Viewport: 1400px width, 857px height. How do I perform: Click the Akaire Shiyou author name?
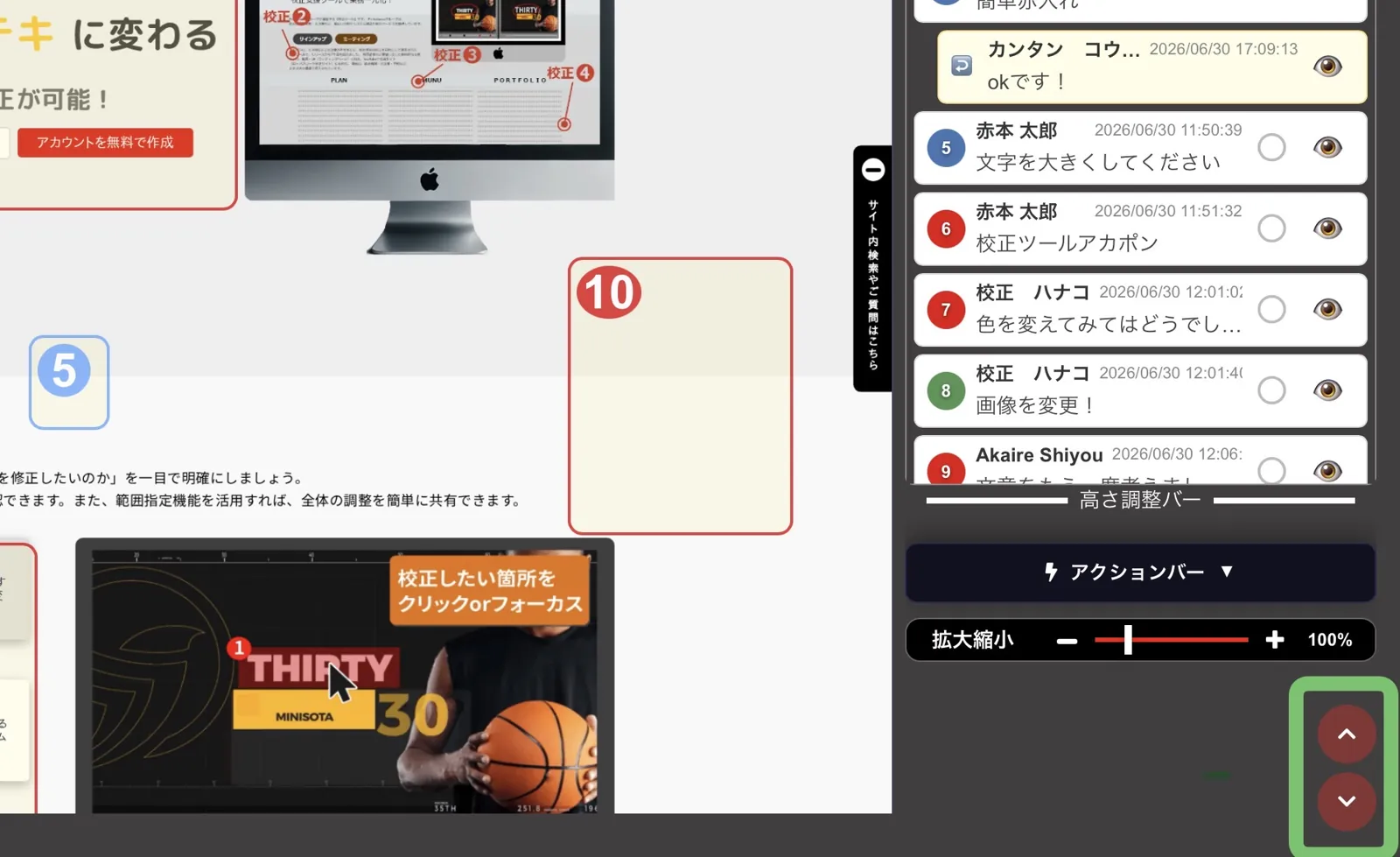pos(1039,455)
